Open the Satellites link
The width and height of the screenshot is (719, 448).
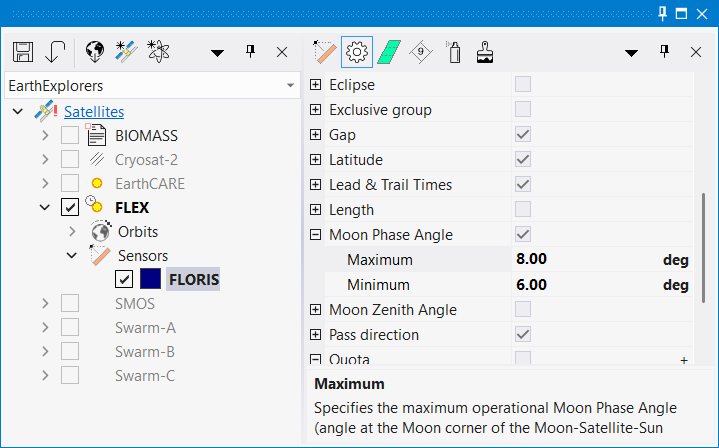94,111
